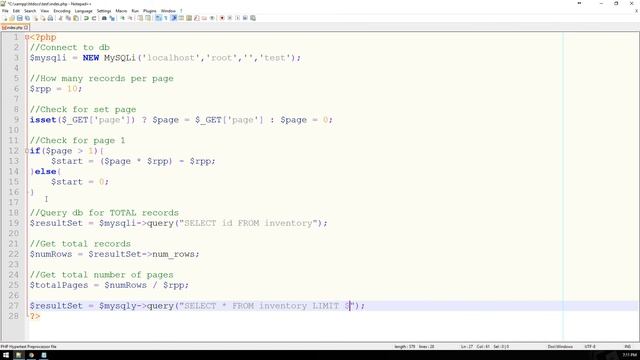640x360 pixels.
Task: Toggle the Indent Guide toolbar icon
Action: (x=174, y=18)
